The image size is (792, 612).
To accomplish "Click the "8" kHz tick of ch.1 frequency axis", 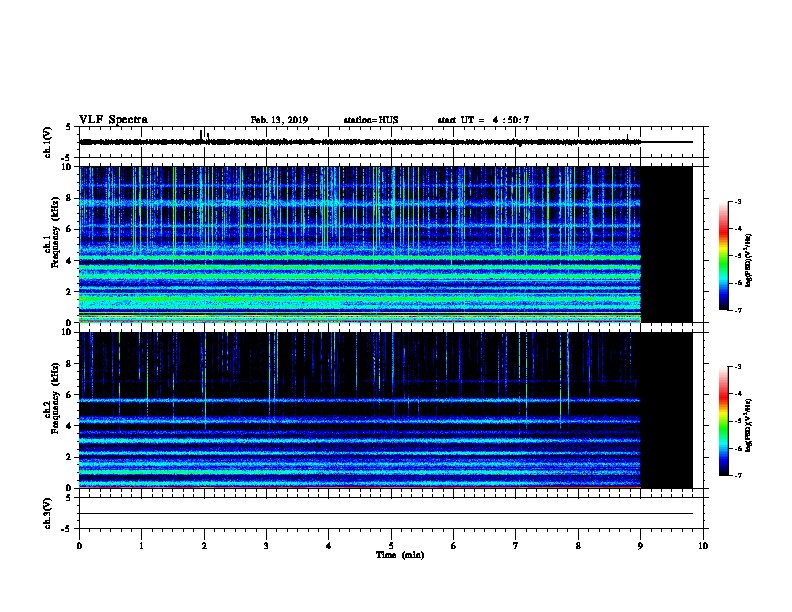I will (x=69, y=198).
